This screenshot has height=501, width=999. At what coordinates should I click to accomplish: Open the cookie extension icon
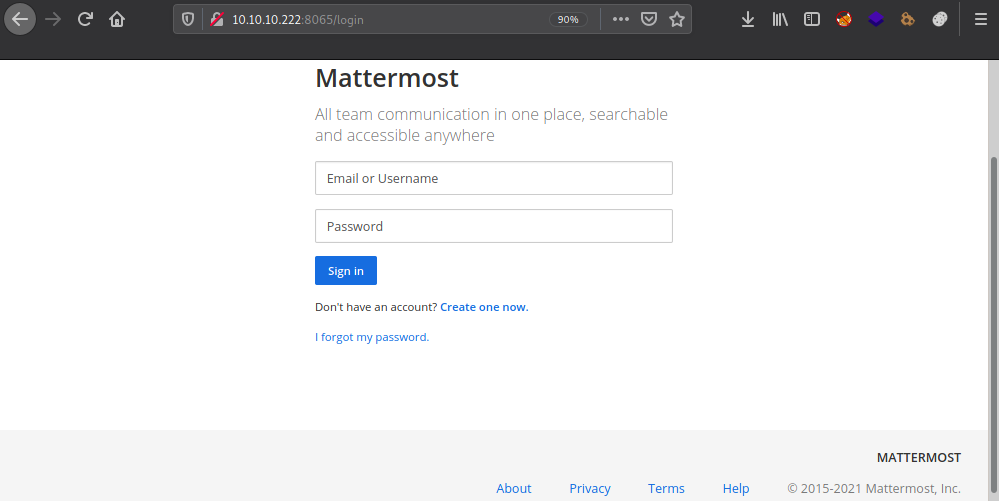[x=940, y=19]
